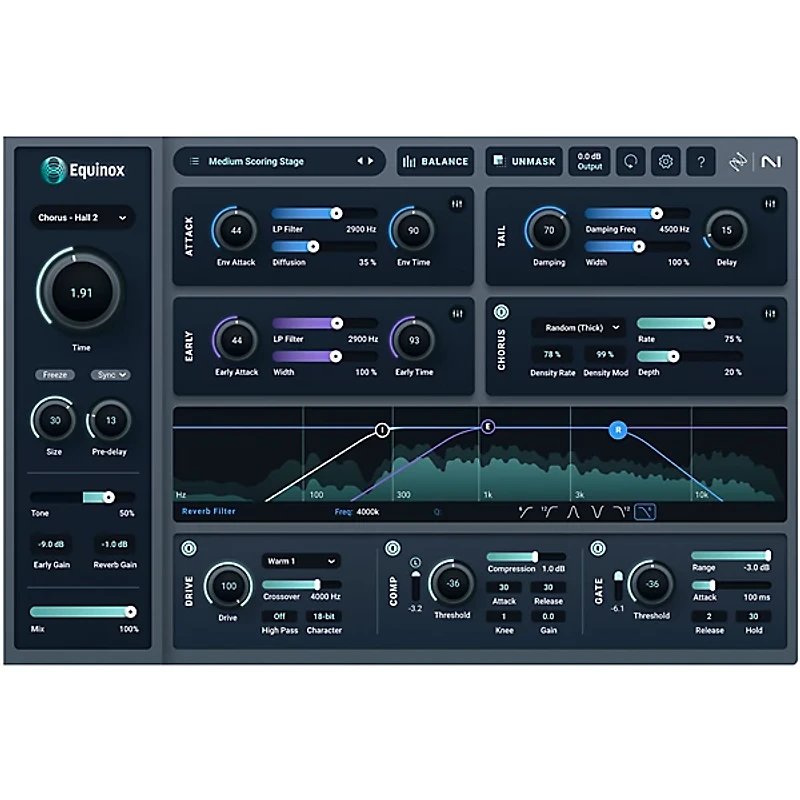
Task: Select the highlighted 6 dB low-pass filter shape
Action: (x=645, y=512)
